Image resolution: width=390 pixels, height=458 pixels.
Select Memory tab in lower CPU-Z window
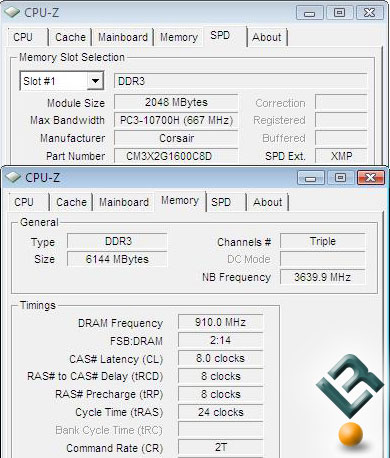click(x=180, y=201)
